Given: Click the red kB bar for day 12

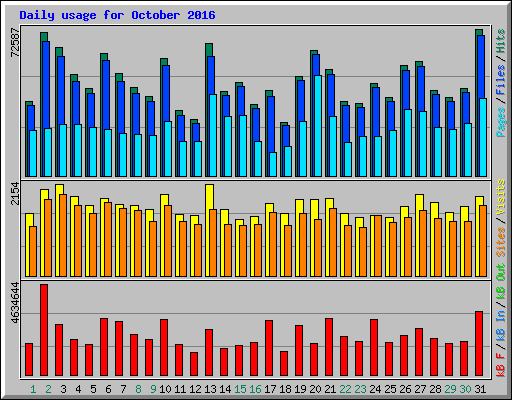Looking at the screenshot, I should (x=194, y=364).
